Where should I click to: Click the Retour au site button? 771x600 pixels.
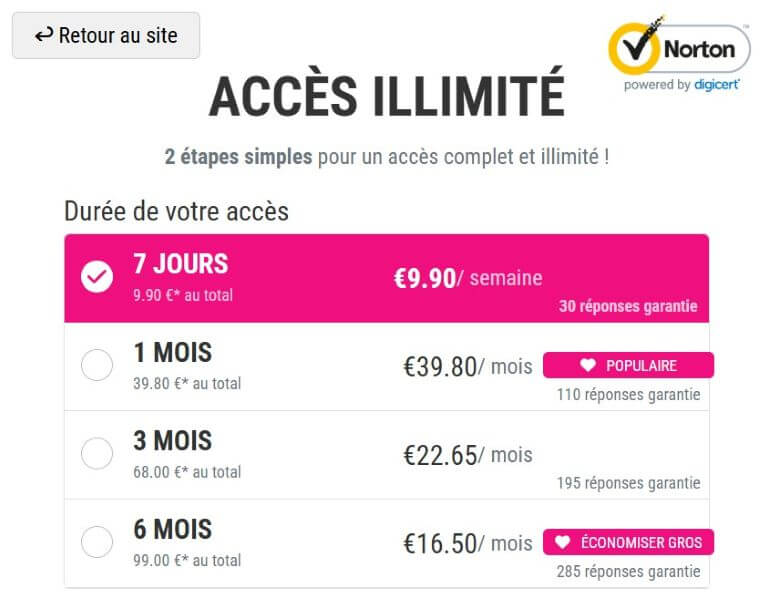(x=106, y=35)
